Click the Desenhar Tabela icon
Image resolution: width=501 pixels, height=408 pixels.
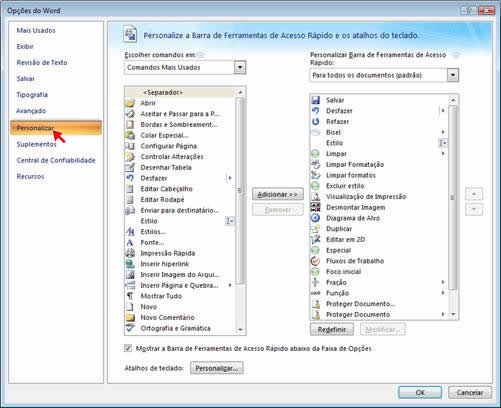(130, 167)
